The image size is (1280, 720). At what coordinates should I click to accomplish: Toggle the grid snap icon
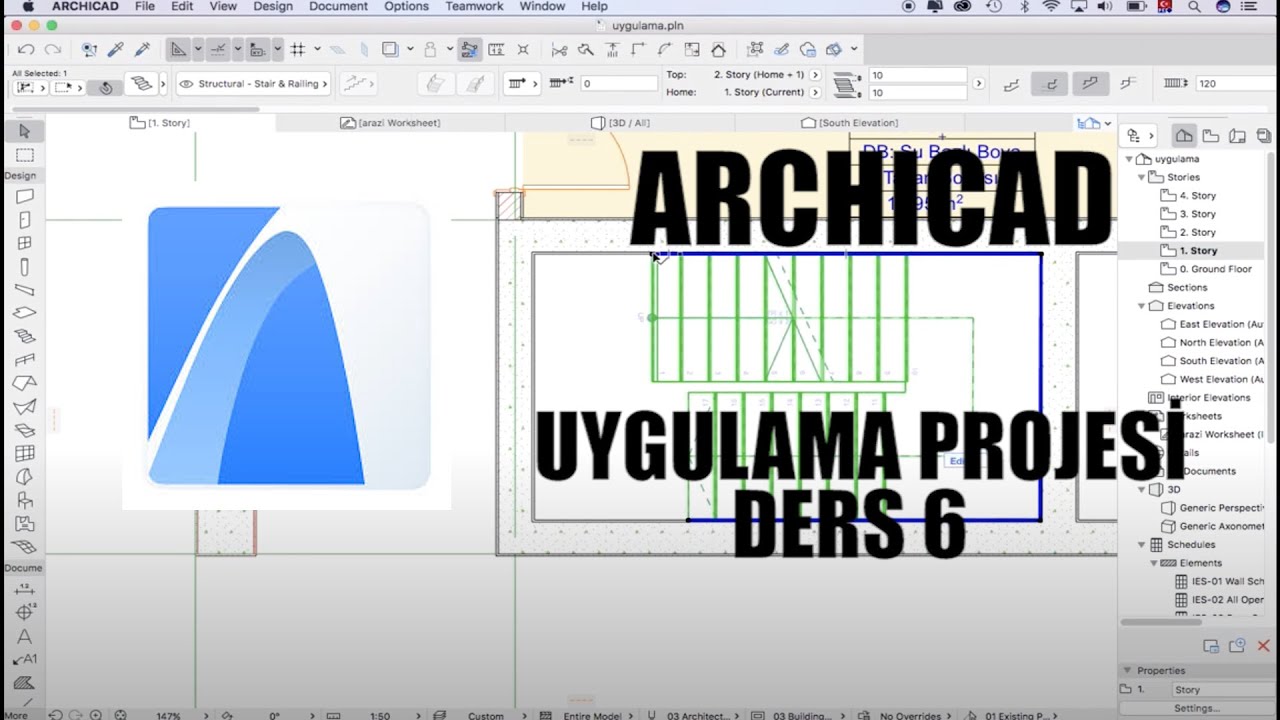point(297,49)
